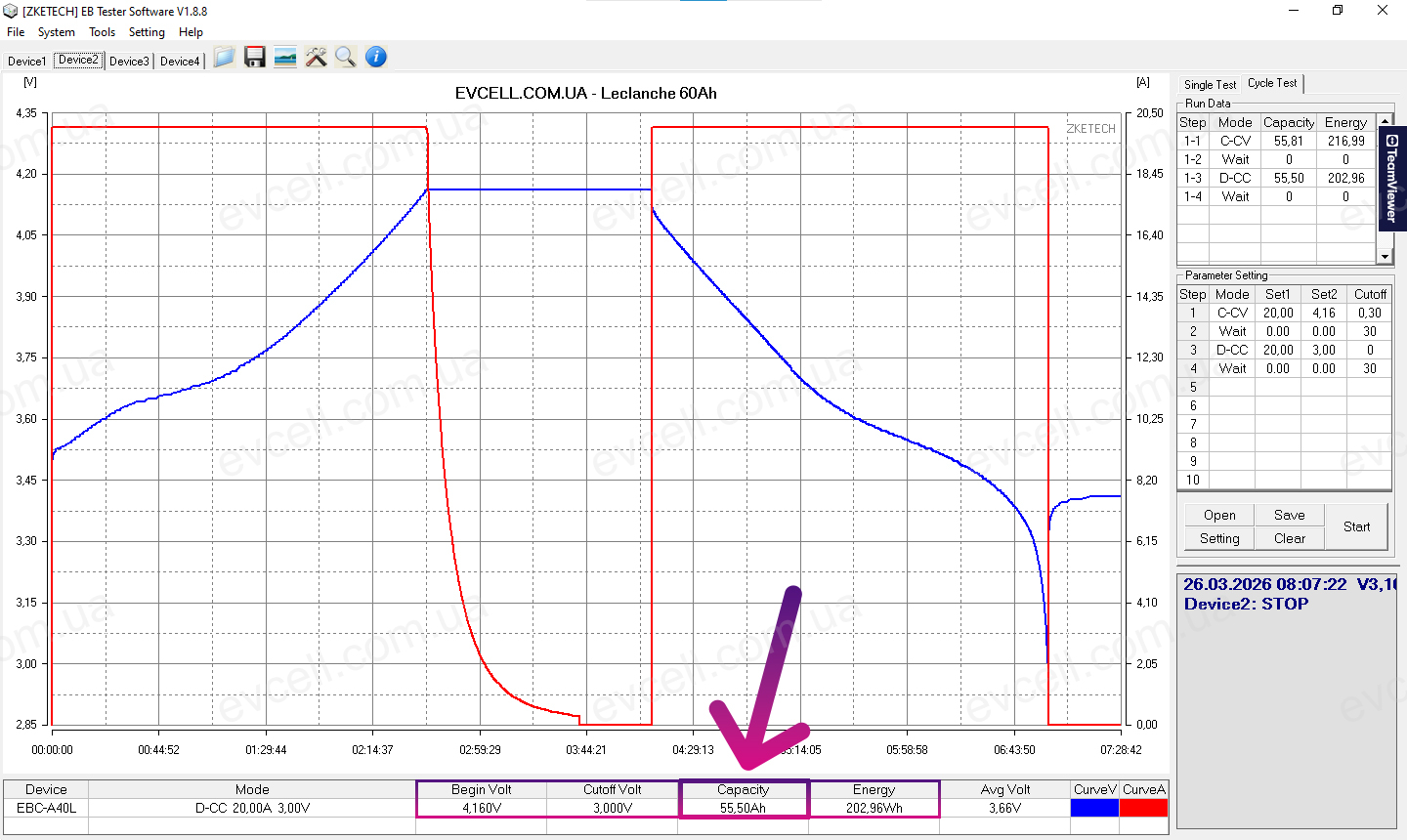Click the Clear button

tap(1289, 538)
